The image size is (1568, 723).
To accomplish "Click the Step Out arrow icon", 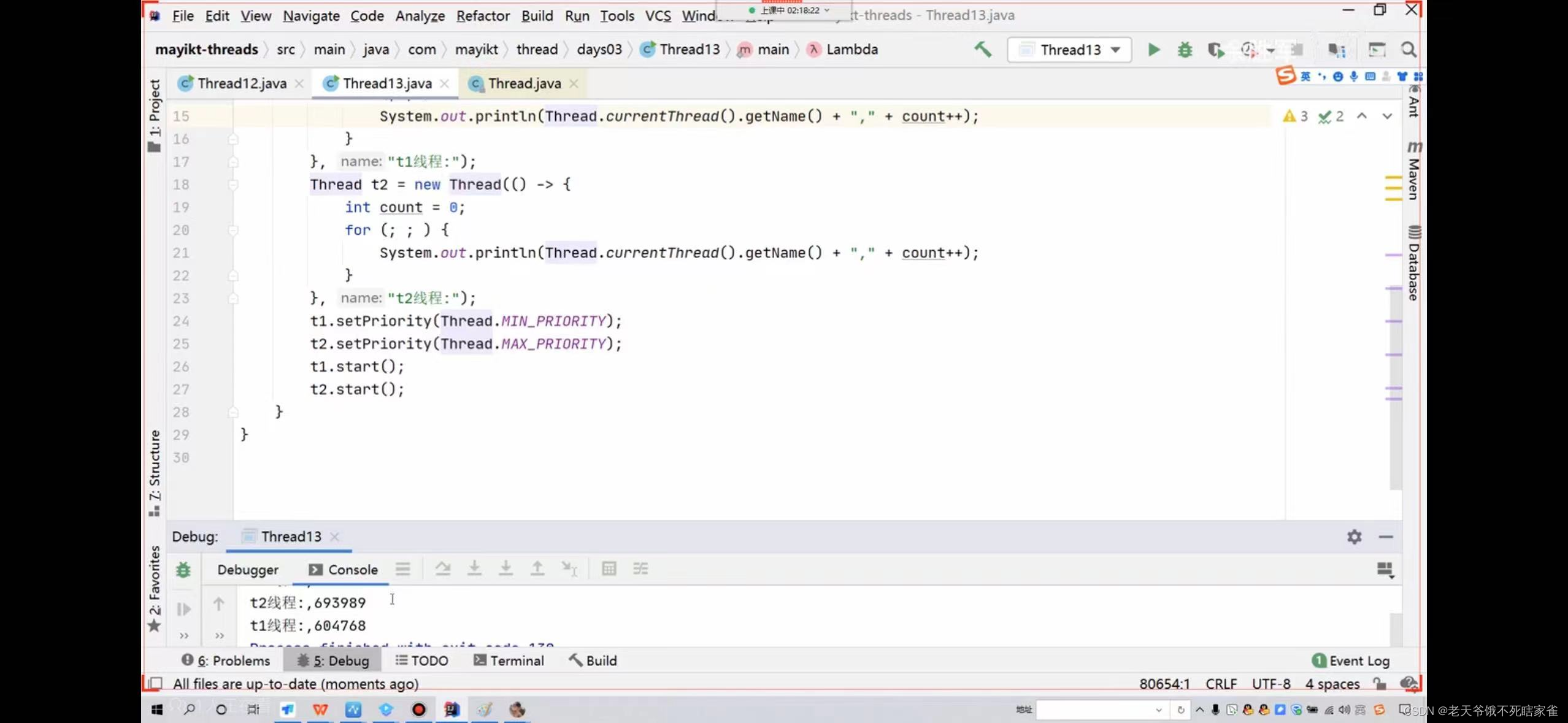I will pyautogui.click(x=537, y=569).
